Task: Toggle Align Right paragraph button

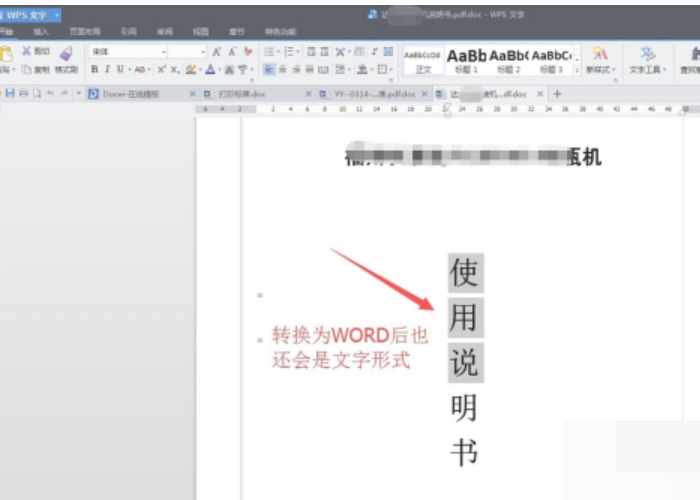Action: 296,69
